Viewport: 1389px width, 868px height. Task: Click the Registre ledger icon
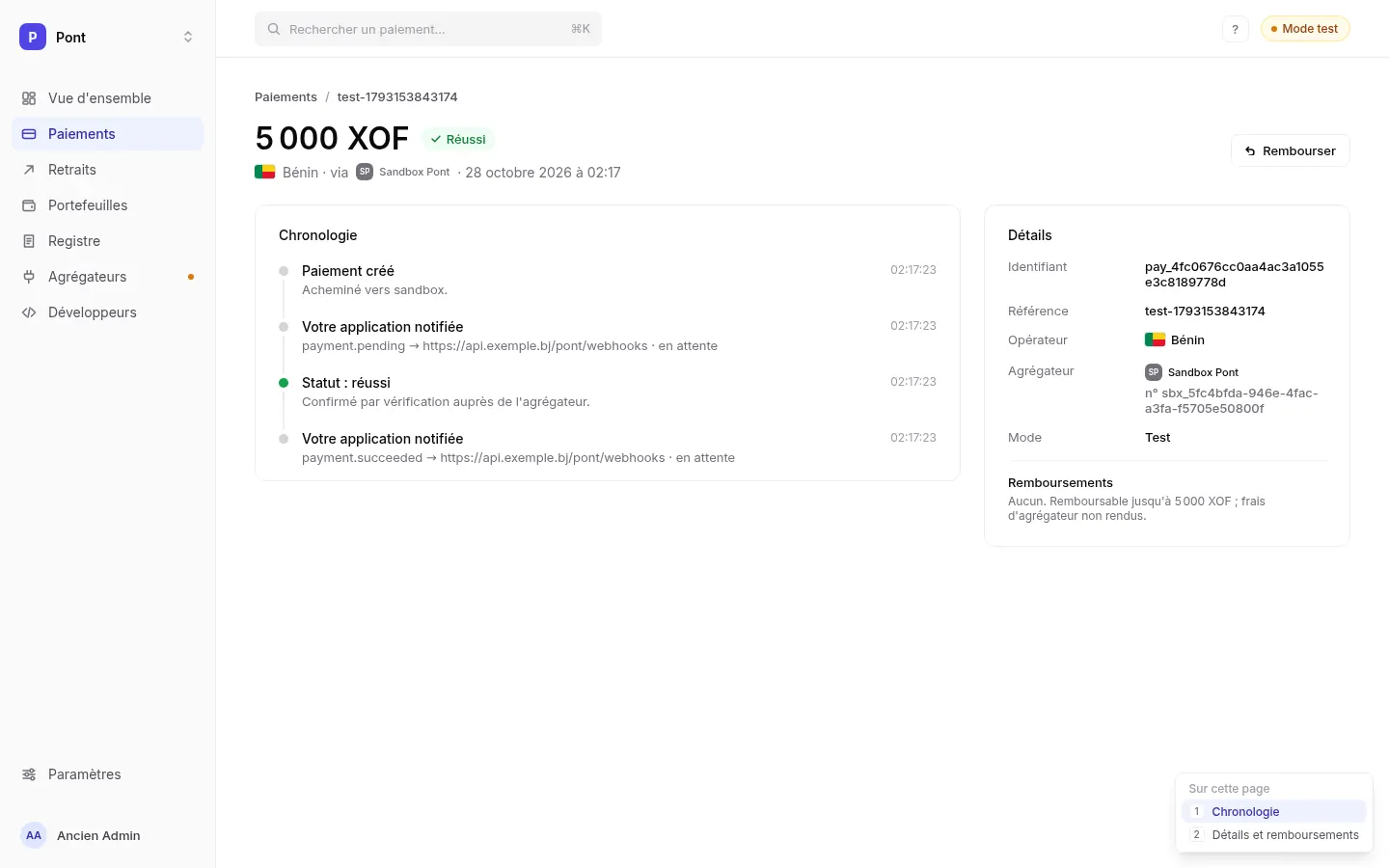pos(29,241)
